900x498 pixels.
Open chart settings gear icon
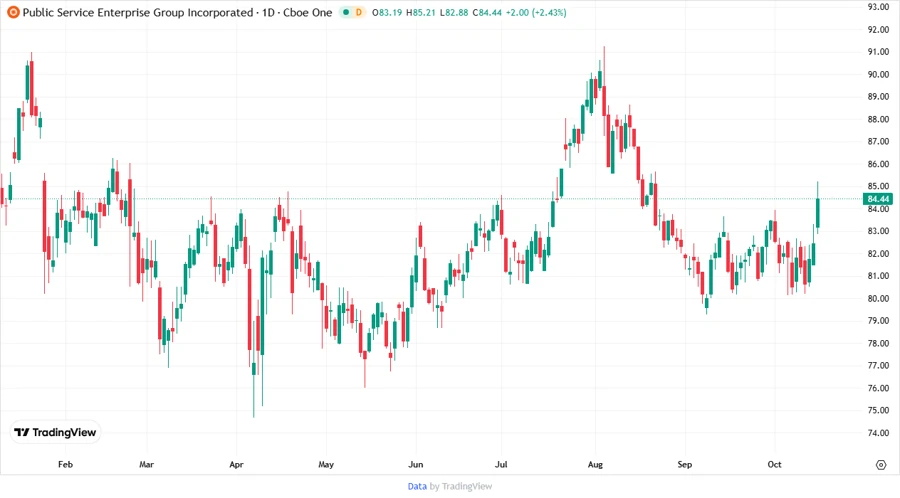881,465
